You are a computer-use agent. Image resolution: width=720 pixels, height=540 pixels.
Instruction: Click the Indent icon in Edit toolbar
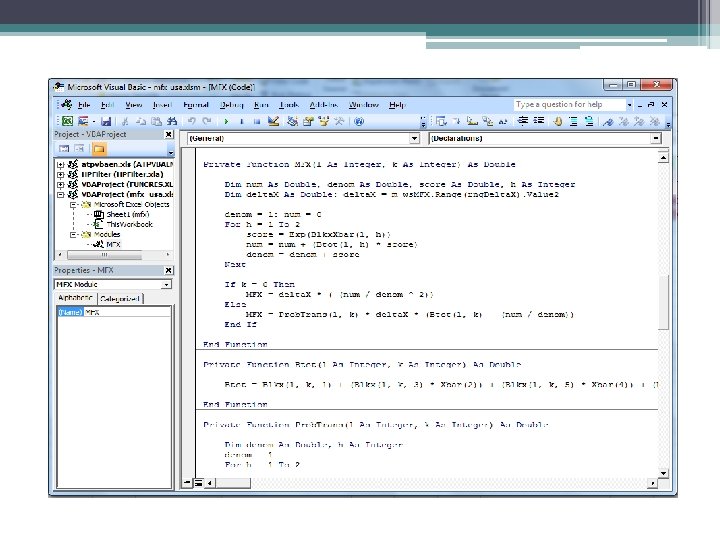coord(523,121)
